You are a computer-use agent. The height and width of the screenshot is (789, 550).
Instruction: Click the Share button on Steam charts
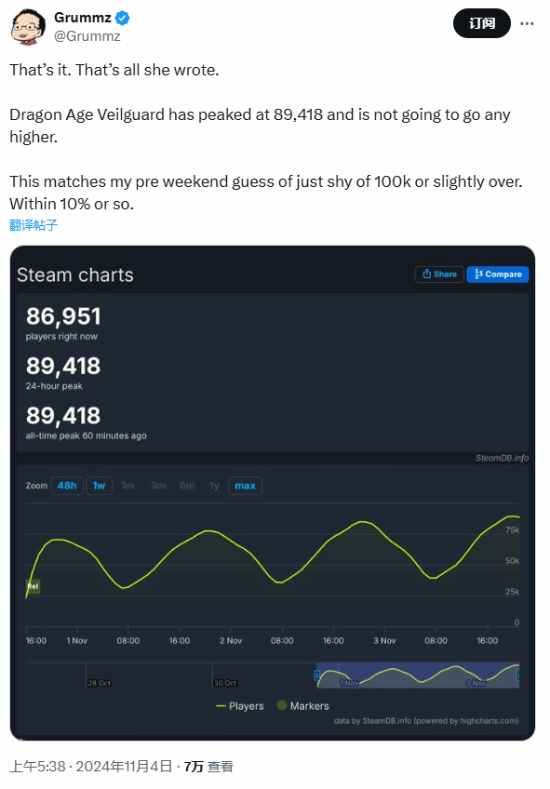[439, 274]
